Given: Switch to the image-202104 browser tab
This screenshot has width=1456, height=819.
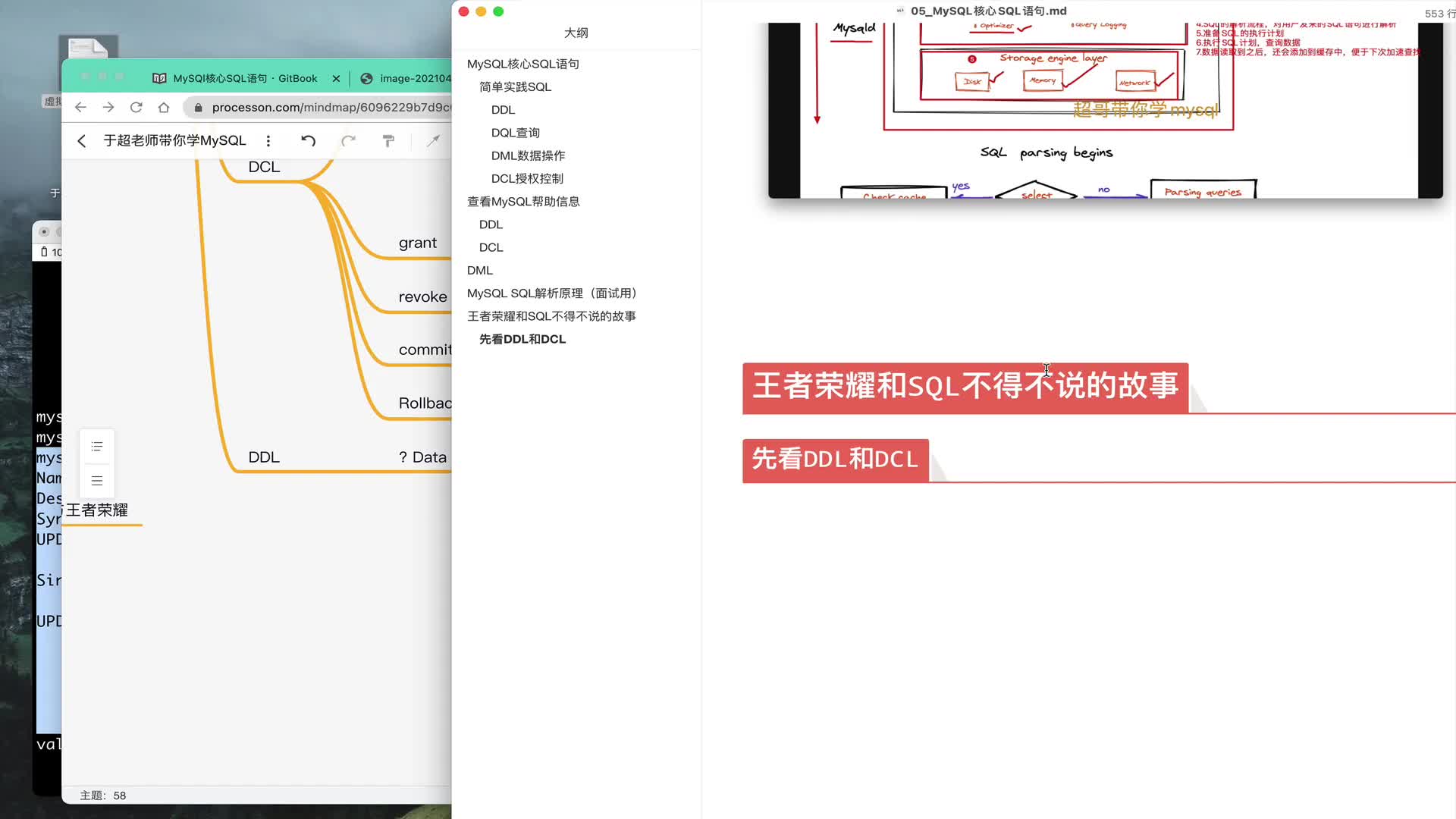Looking at the screenshot, I should coord(406,78).
